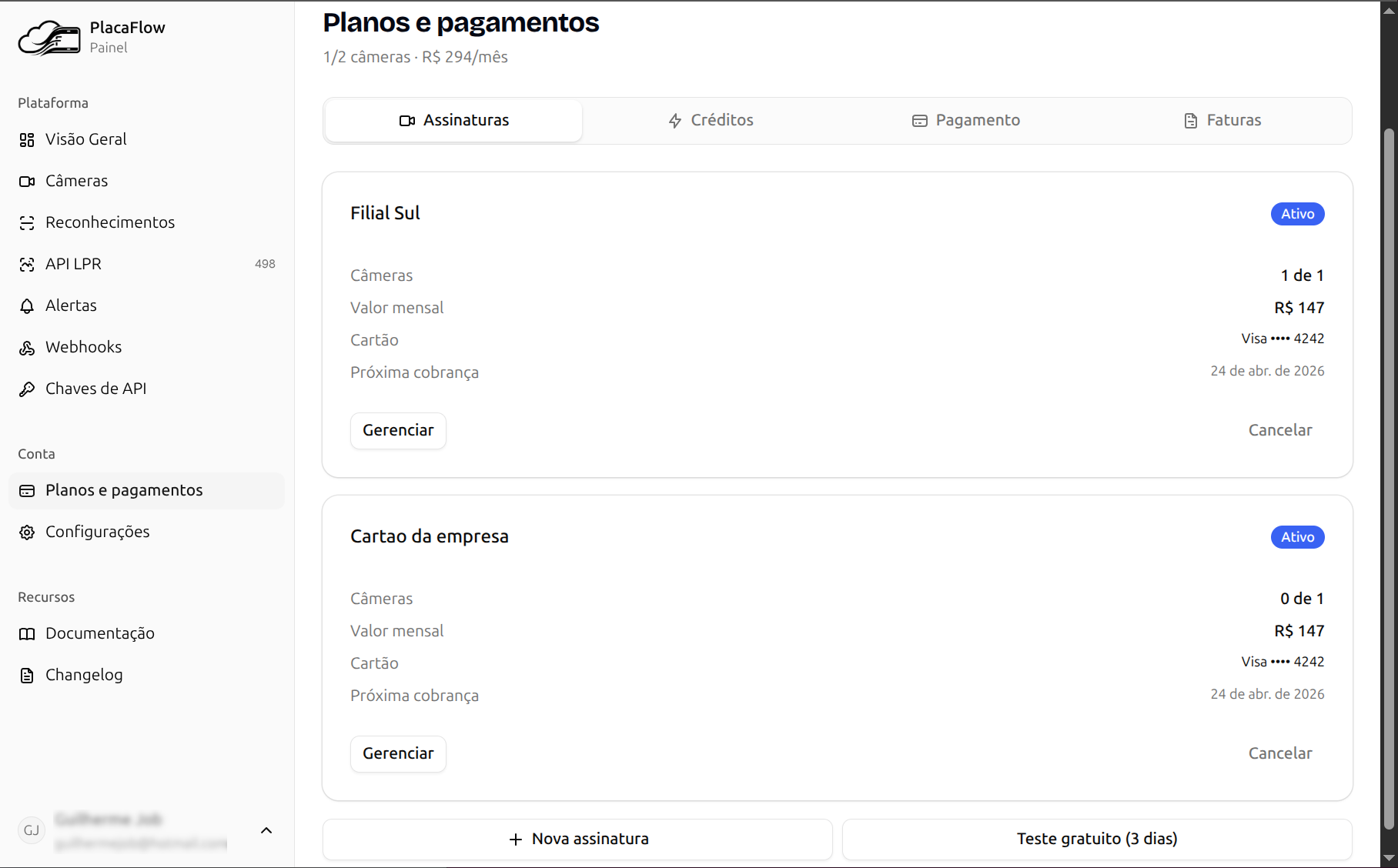Click the API LPR icon

pos(27,265)
